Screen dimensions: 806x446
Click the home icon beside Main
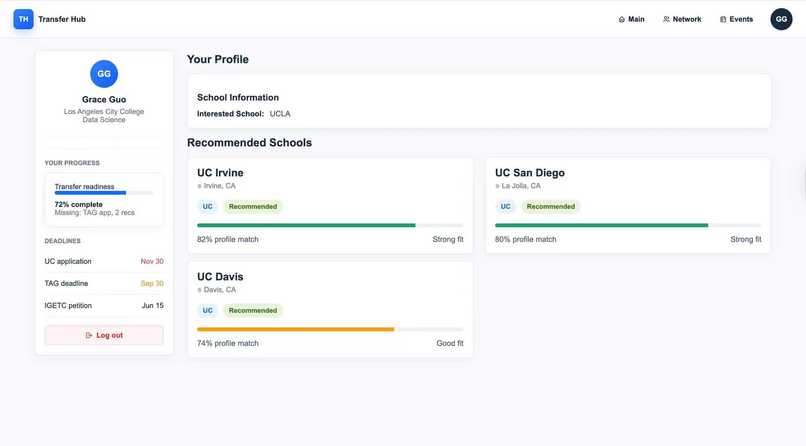pos(621,19)
